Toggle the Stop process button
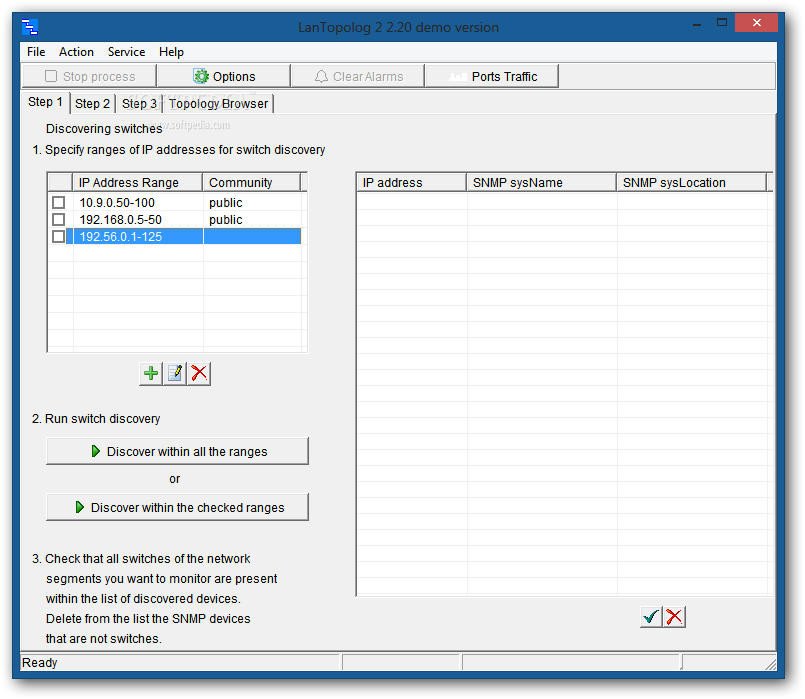The width and height of the screenshot is (805, 699). [x=89, y=76]
